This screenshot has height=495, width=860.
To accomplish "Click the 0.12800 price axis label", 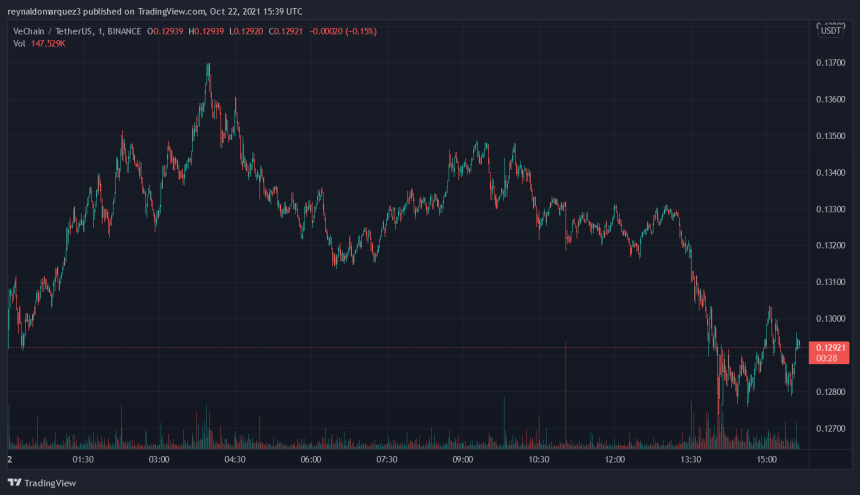I will (x=830, y=392).
